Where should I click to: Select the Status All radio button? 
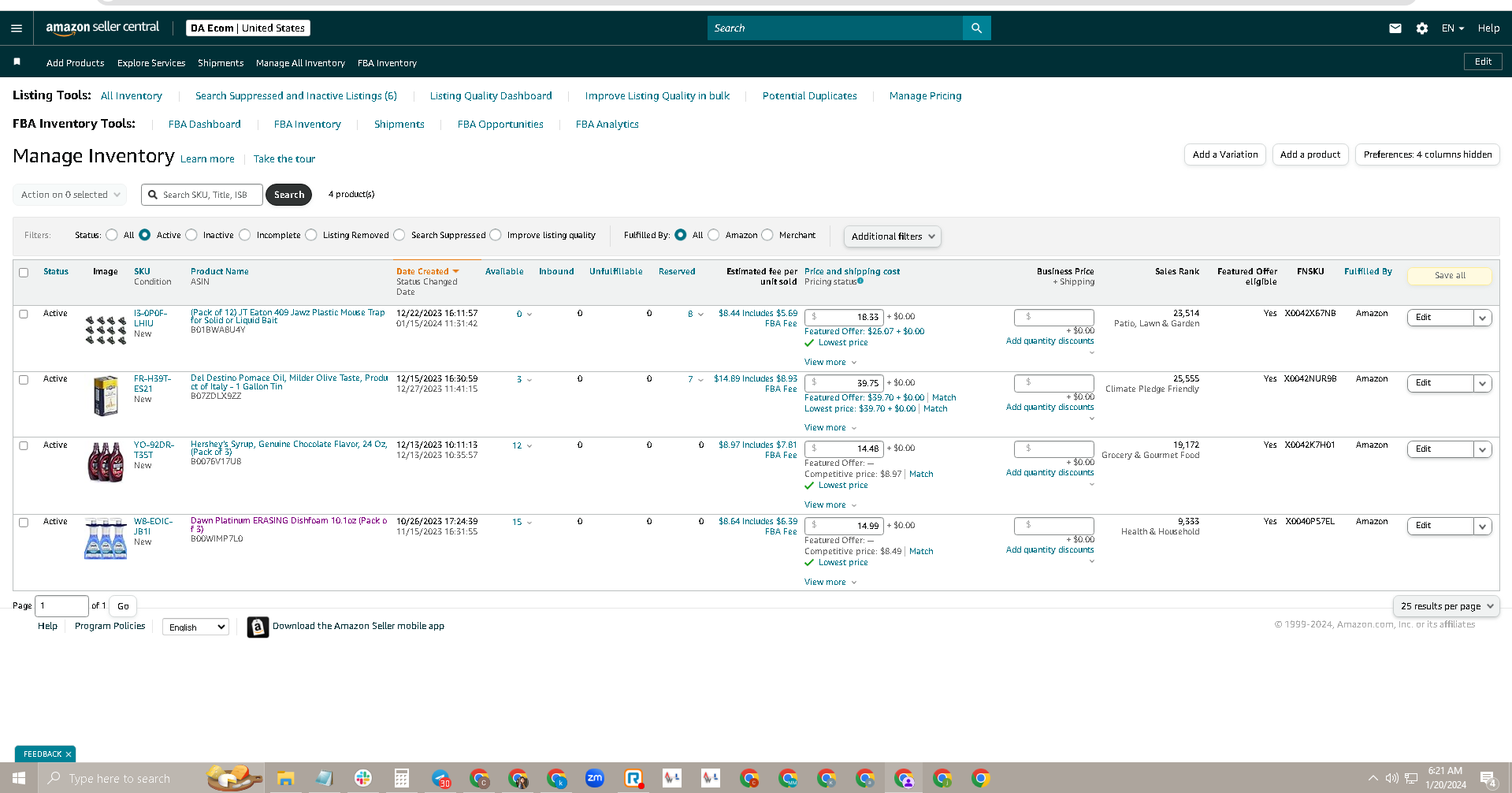pos(112,235)
